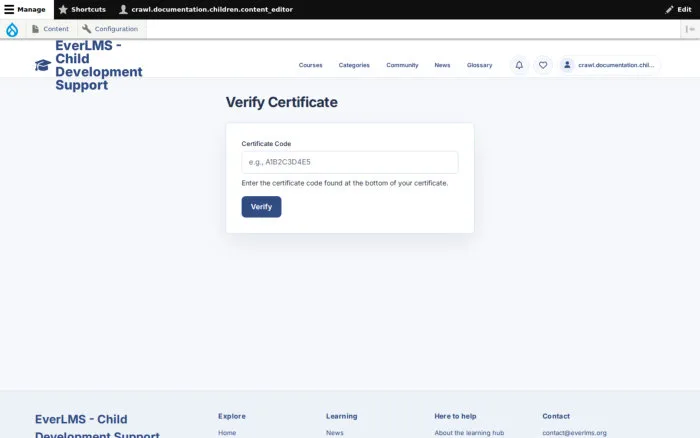This screenshot has width=700, height=438.
Task: Focus the Certificate Code input field
Action: coord(350,162)
